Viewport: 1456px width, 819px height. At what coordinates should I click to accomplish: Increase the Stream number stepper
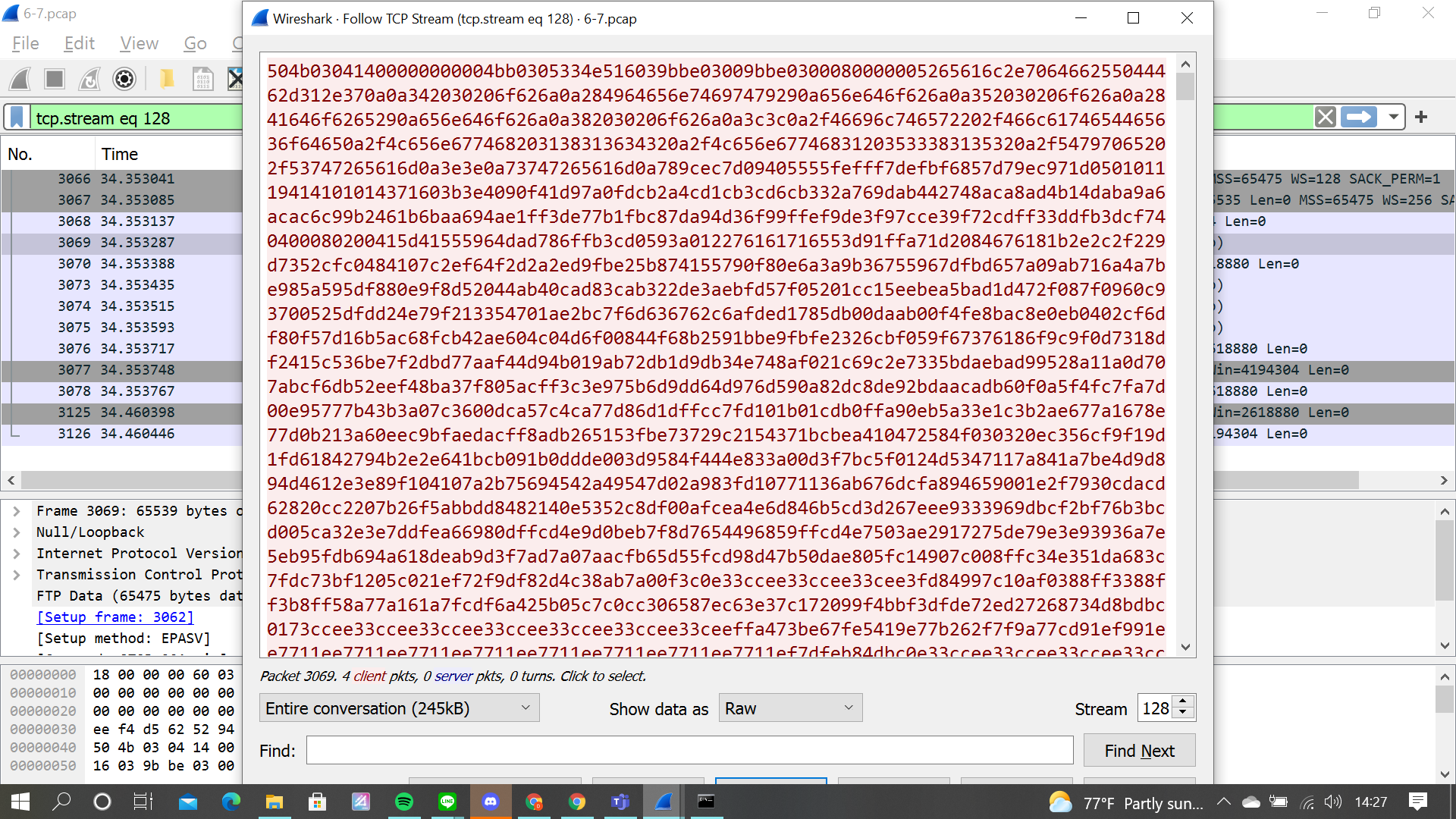[1183, 701]
